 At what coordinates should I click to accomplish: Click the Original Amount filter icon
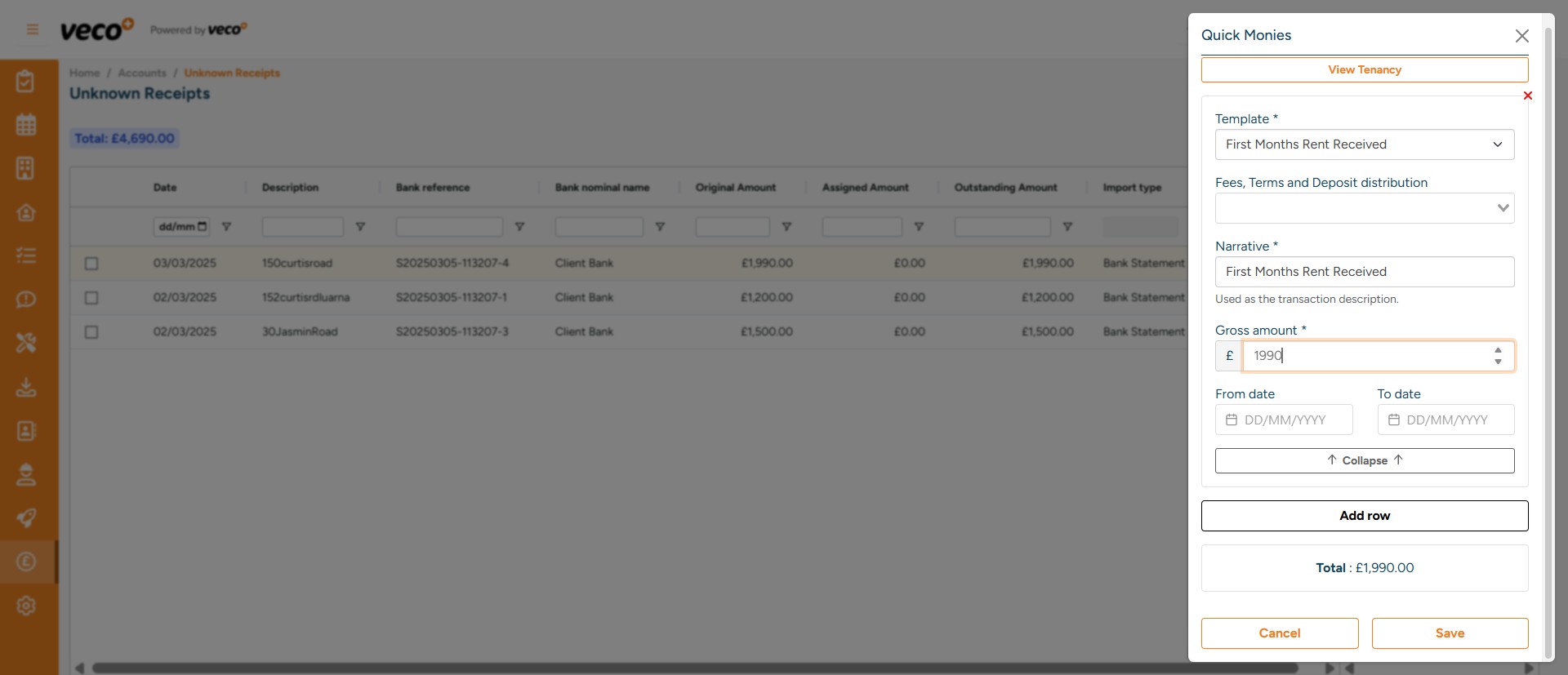[786, 227]
